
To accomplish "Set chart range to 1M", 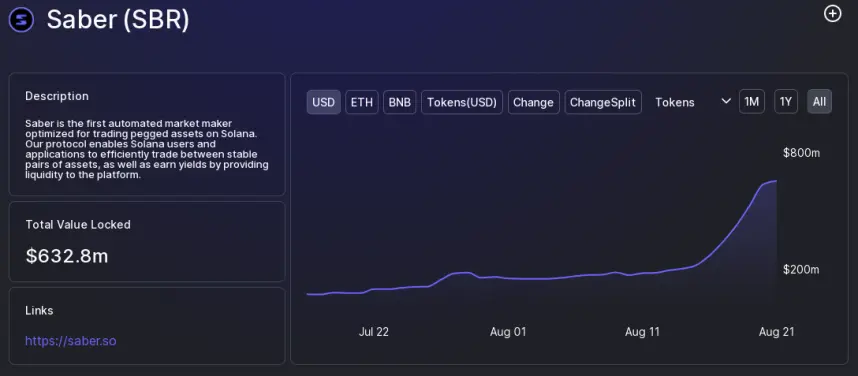I will 752,102.
